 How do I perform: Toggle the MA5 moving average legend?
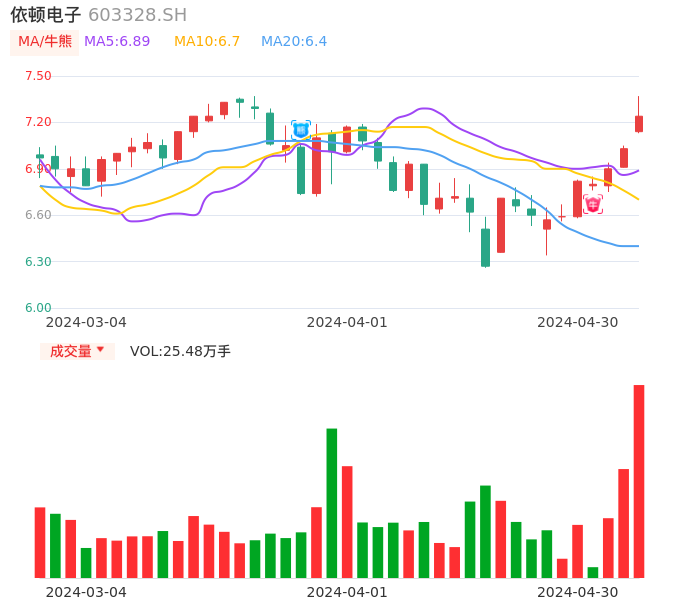(117, 42)
